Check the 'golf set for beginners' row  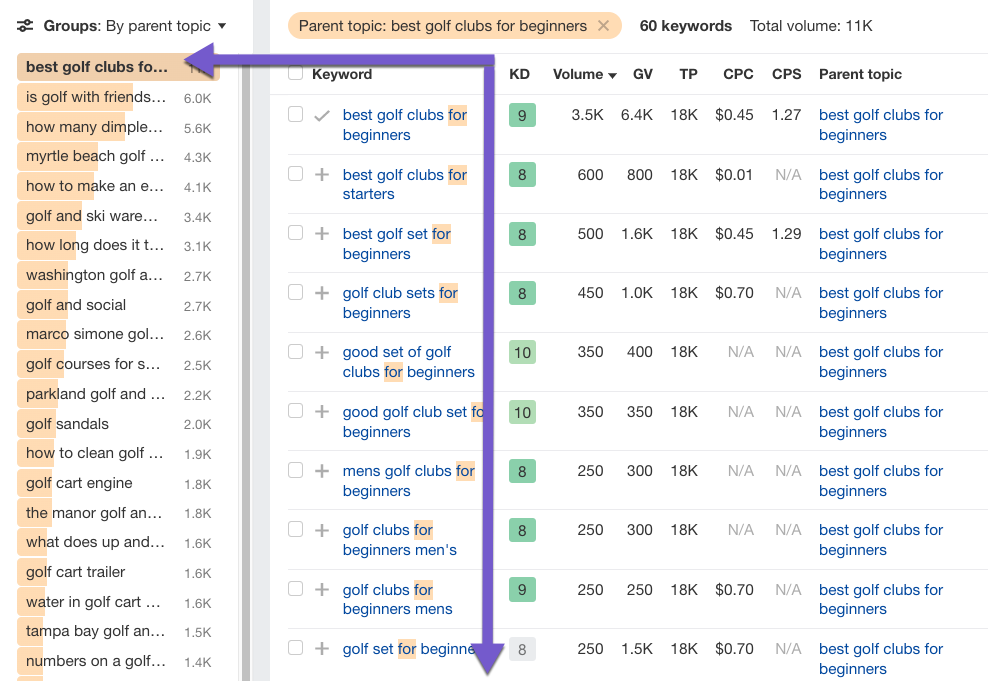296,648
